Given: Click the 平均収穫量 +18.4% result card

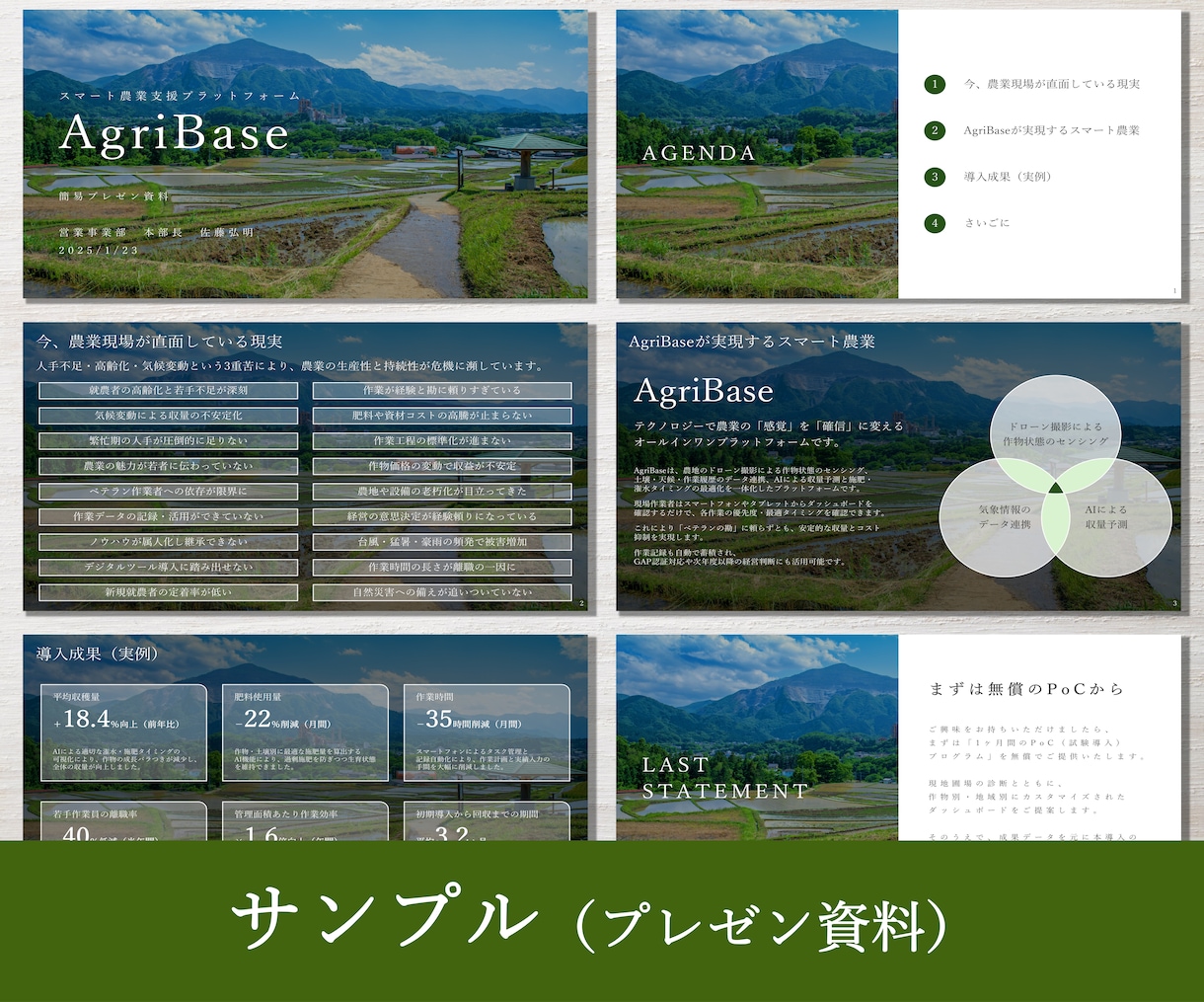Looking at the screenshot, I should point(123,733).
